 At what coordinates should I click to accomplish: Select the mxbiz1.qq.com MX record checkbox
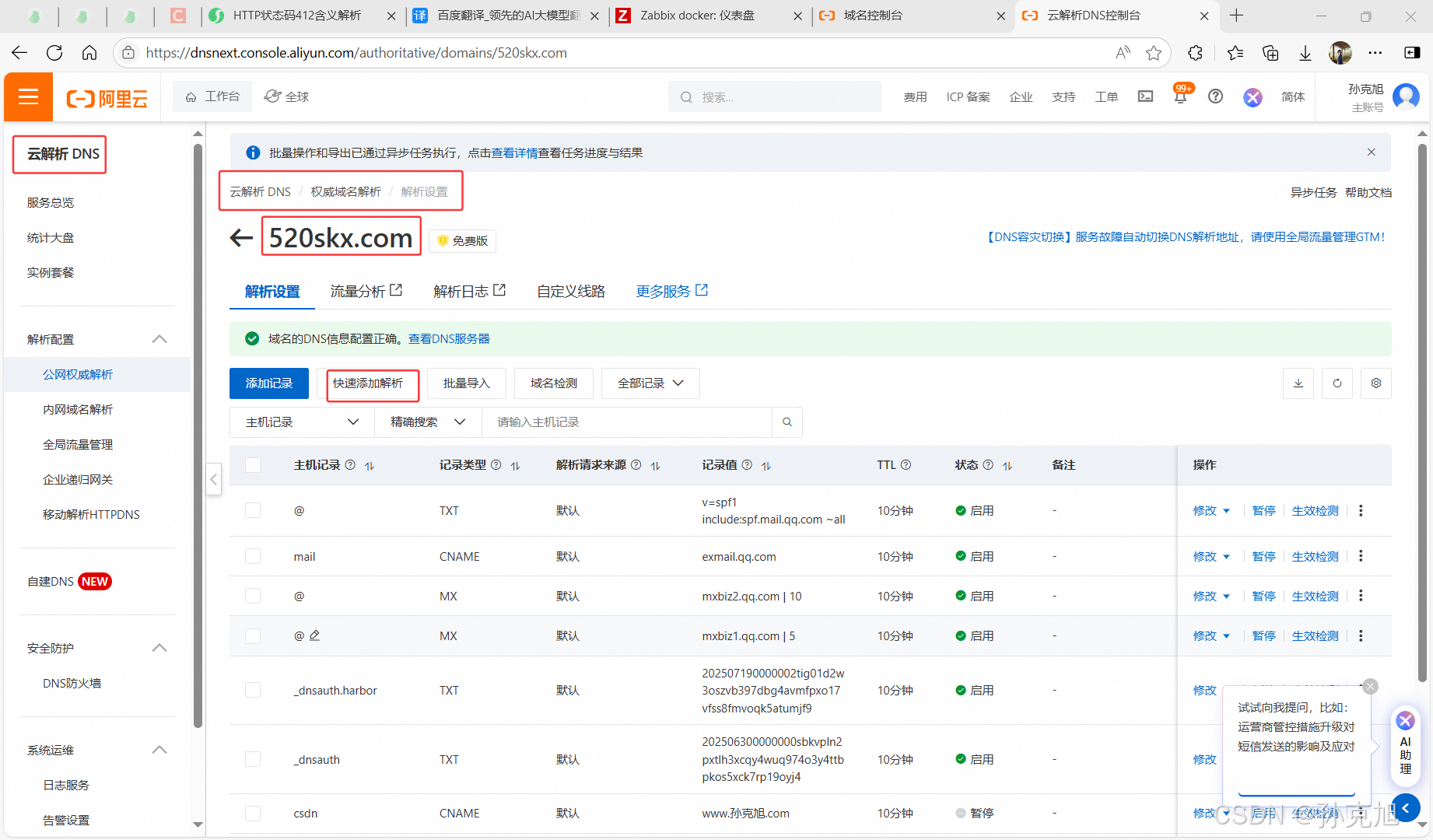click(x=253, y=635)
